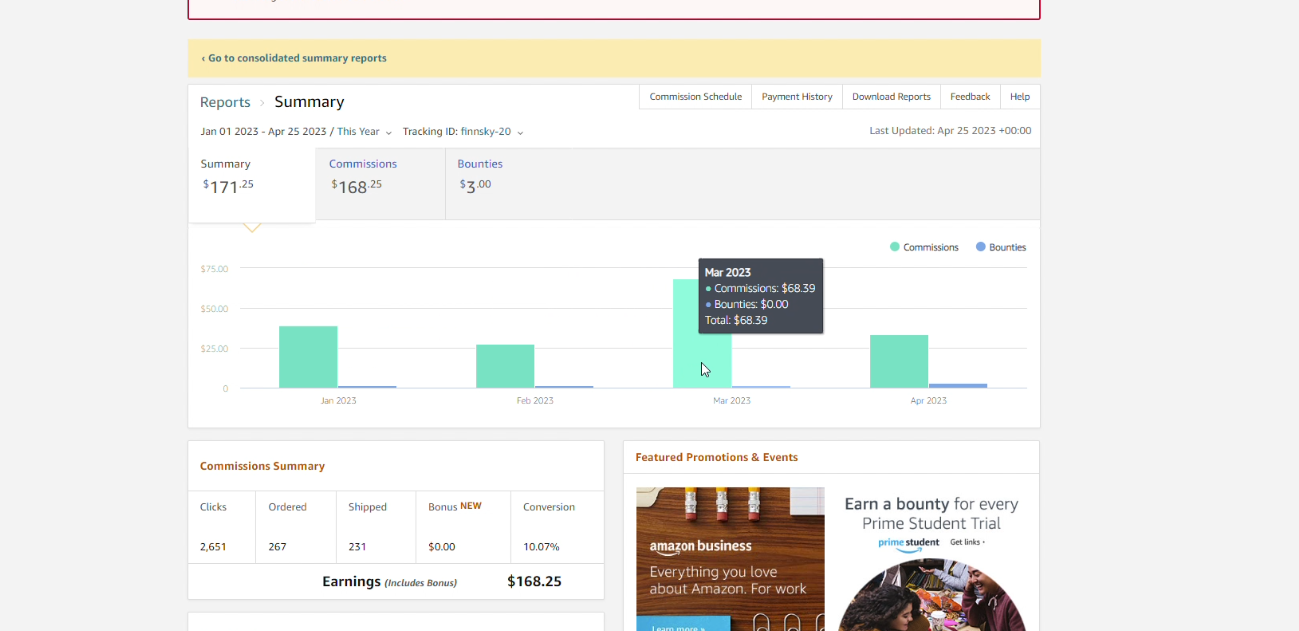Viewport: 1299px width, 631px height.
Task: Open the Reports breadcrumb link
Action: 225,102
